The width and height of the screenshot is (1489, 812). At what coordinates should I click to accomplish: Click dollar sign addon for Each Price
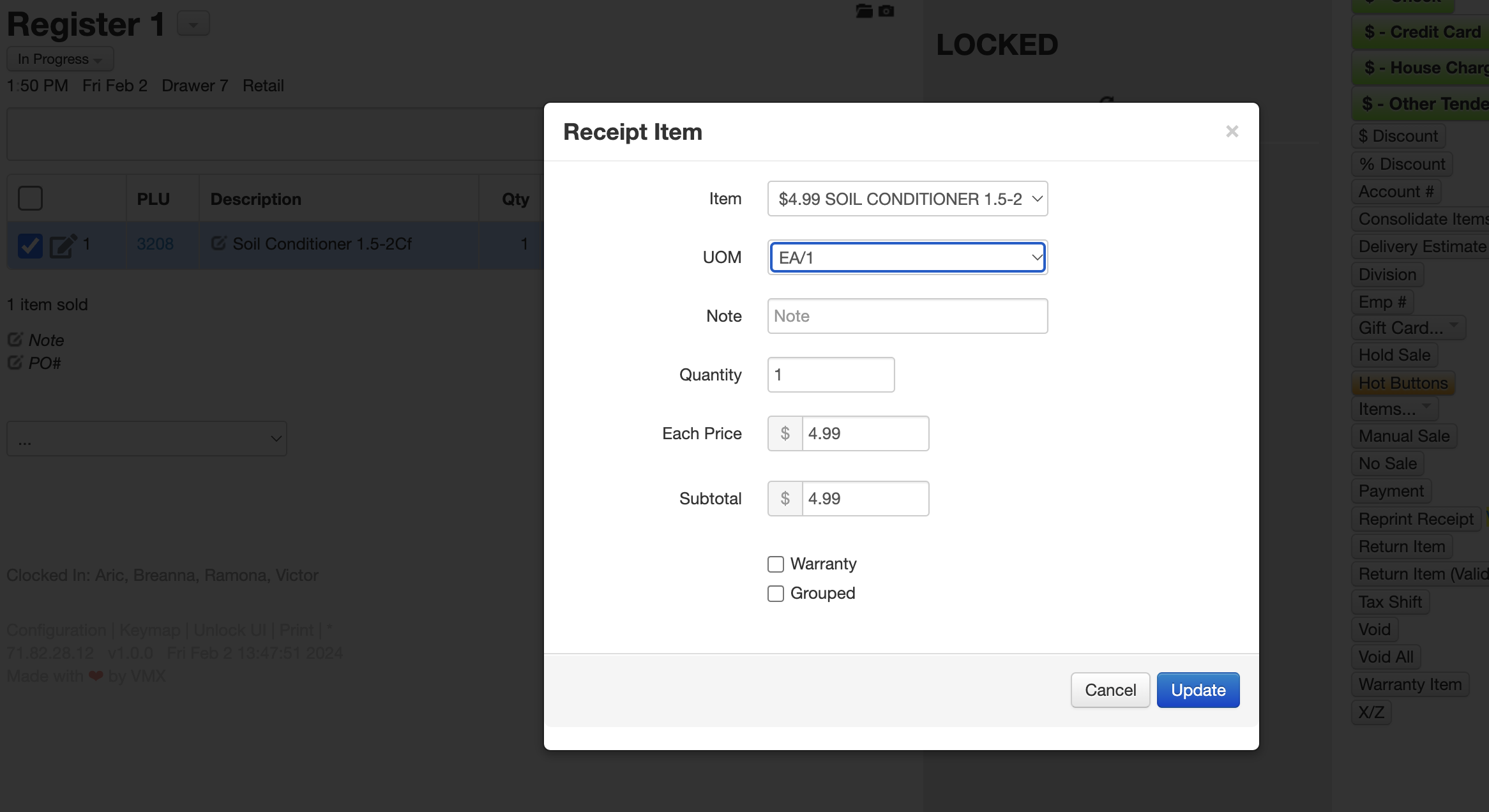[x=785, y=433]
